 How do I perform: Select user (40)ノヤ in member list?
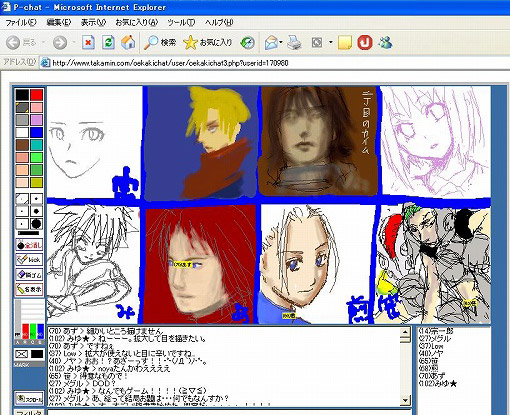pyautogui.click(x=431, y=354)
